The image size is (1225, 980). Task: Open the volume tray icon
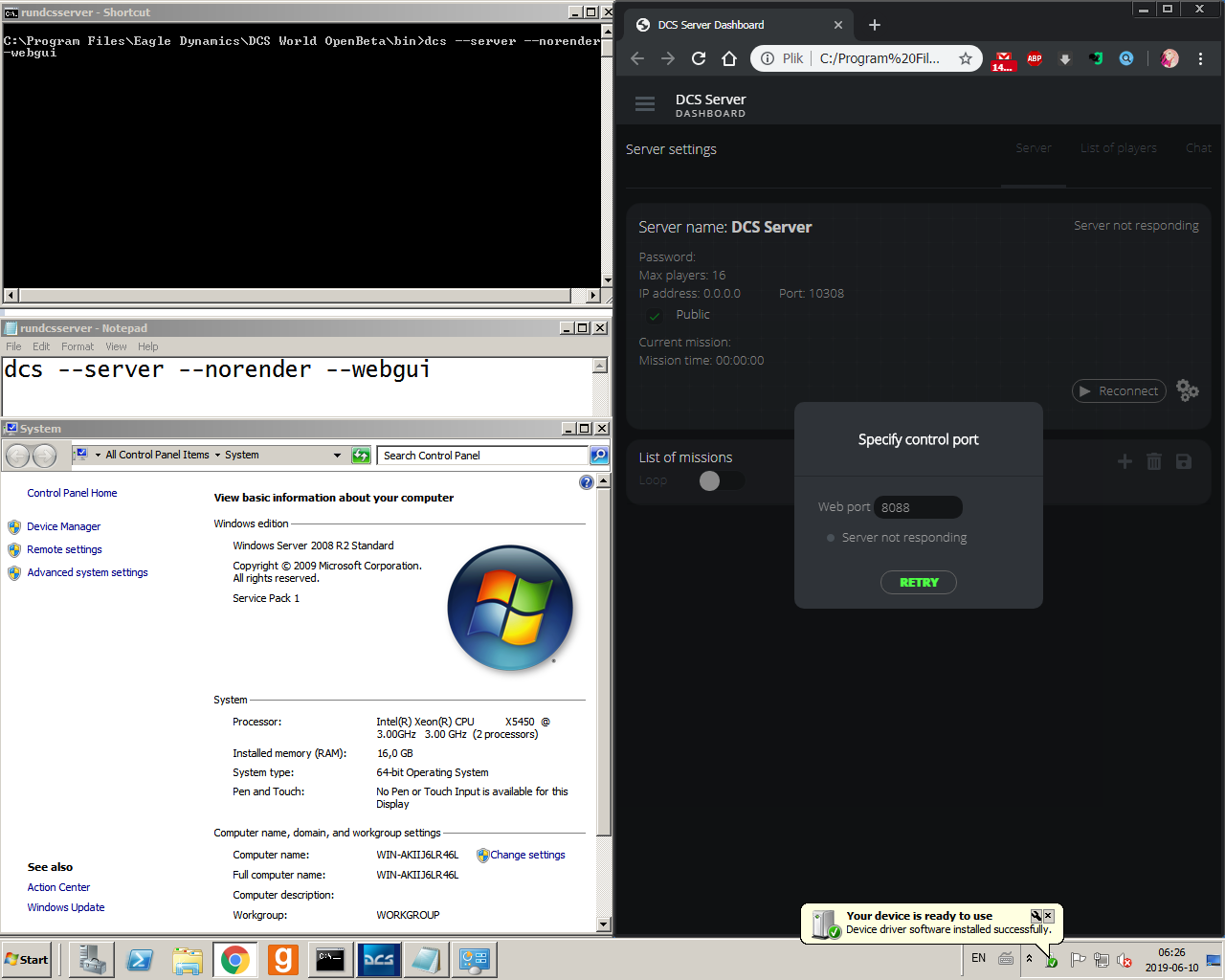(x=1125, y=960)
